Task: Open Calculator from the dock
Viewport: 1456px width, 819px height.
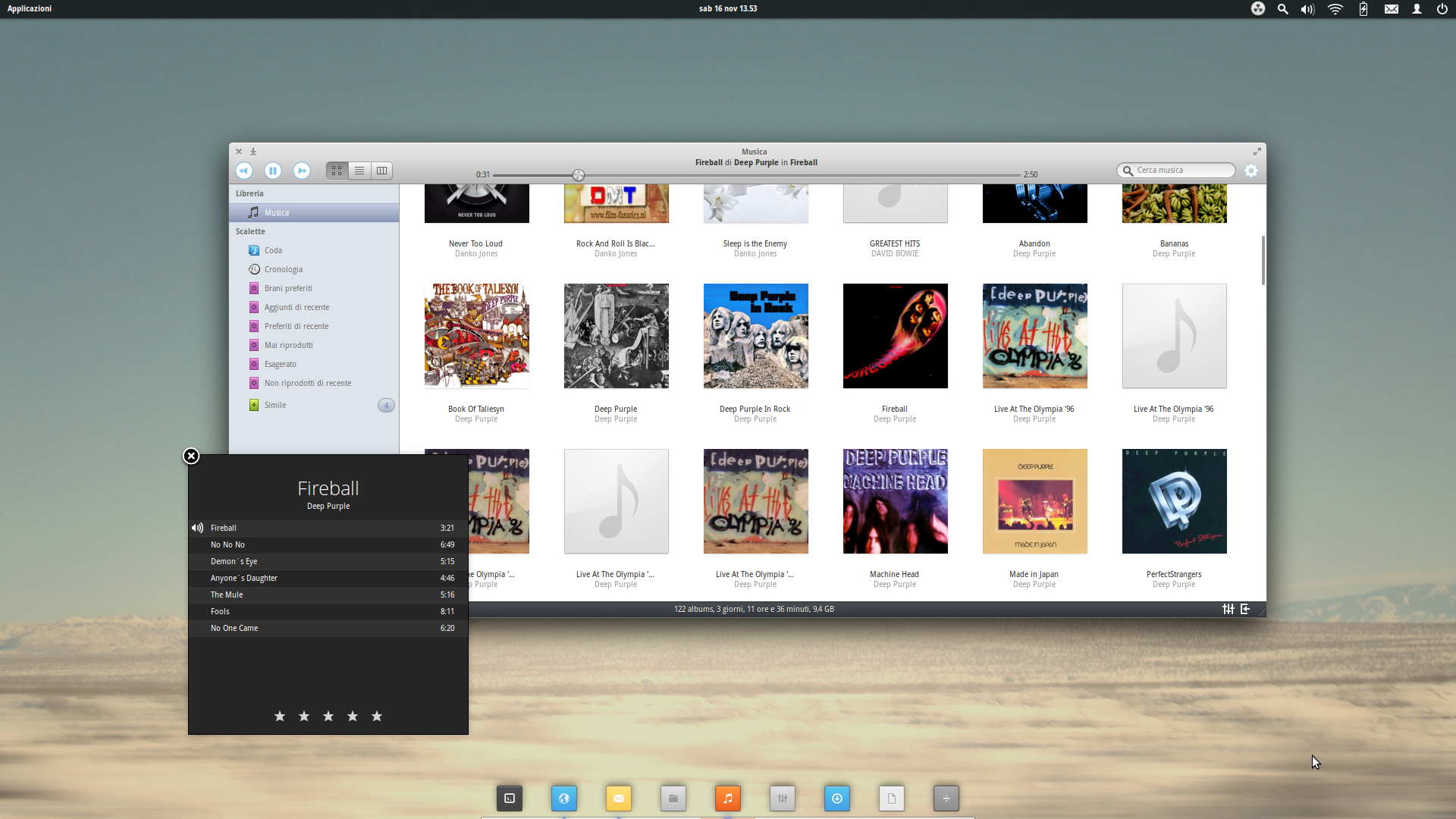Action: 946,798
